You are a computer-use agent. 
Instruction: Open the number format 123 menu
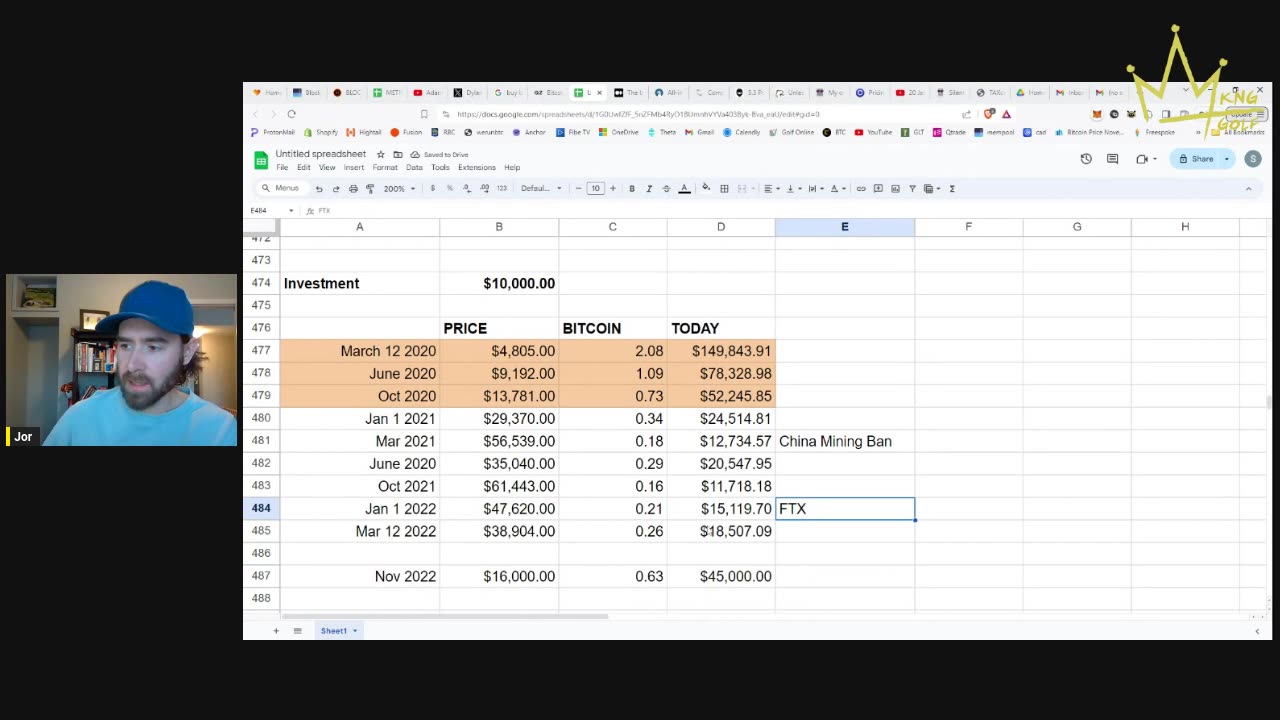click(501, 188)
